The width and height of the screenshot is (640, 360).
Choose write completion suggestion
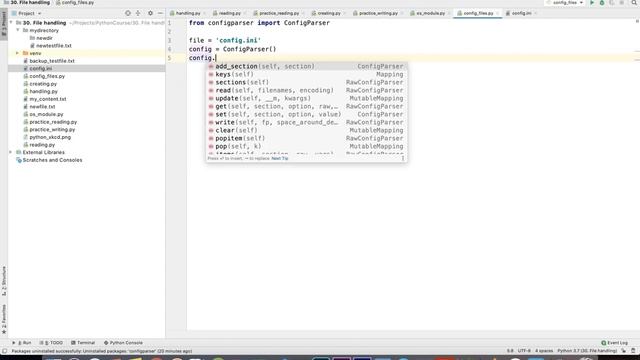pyautogui.click(x=306, y=122)
